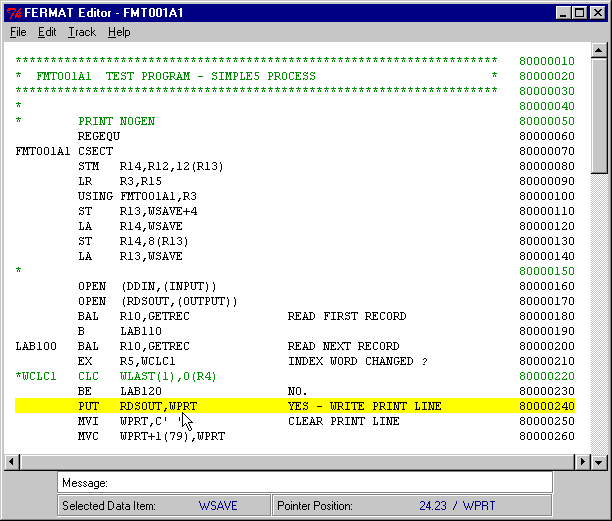The width and height of the screenshot is (612, 521).
Task: Click the FMT001A1 label before CSECT
Action: click(x=43, y=151)
